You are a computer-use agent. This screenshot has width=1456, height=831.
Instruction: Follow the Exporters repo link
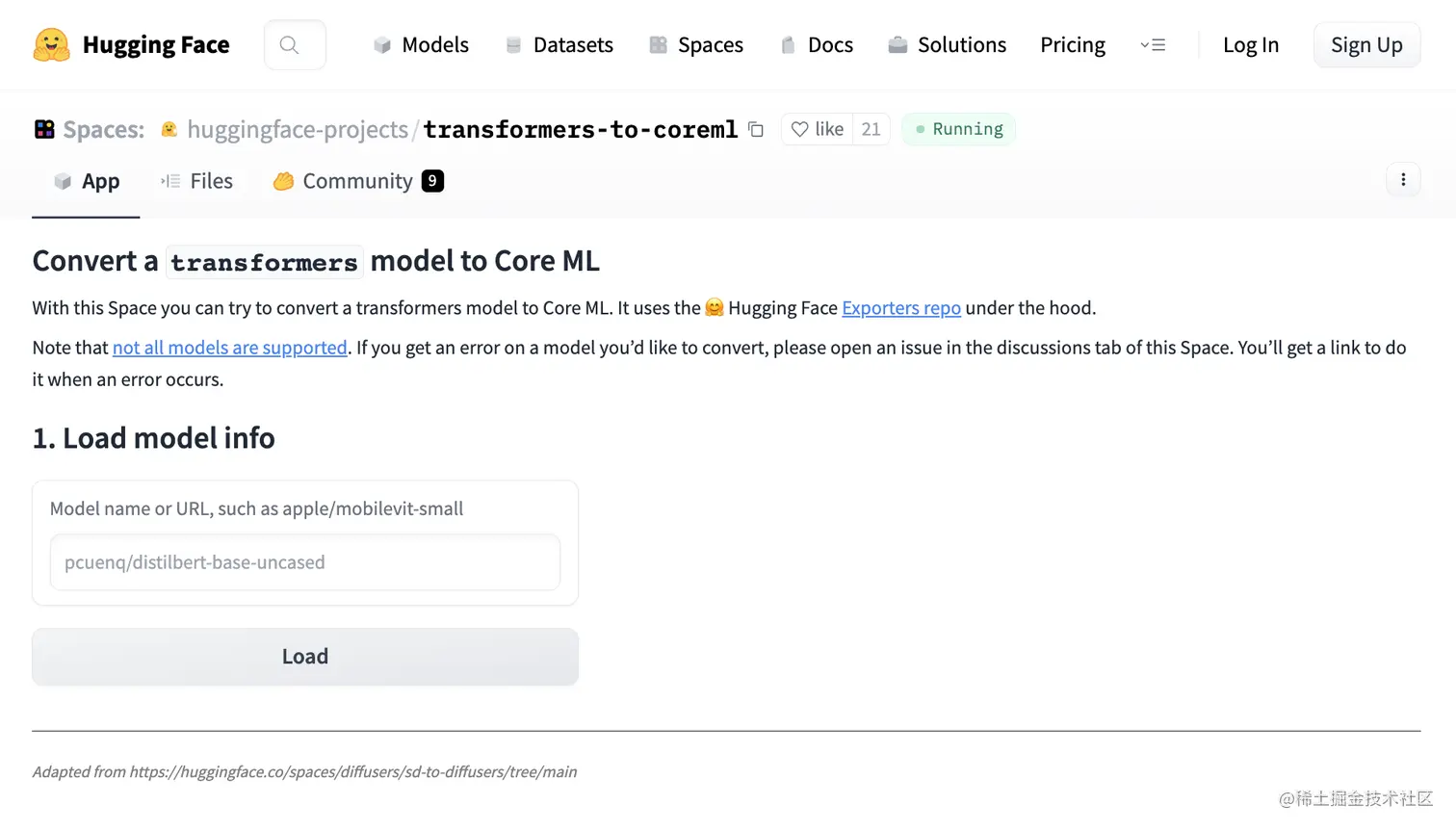pos(901,308)
